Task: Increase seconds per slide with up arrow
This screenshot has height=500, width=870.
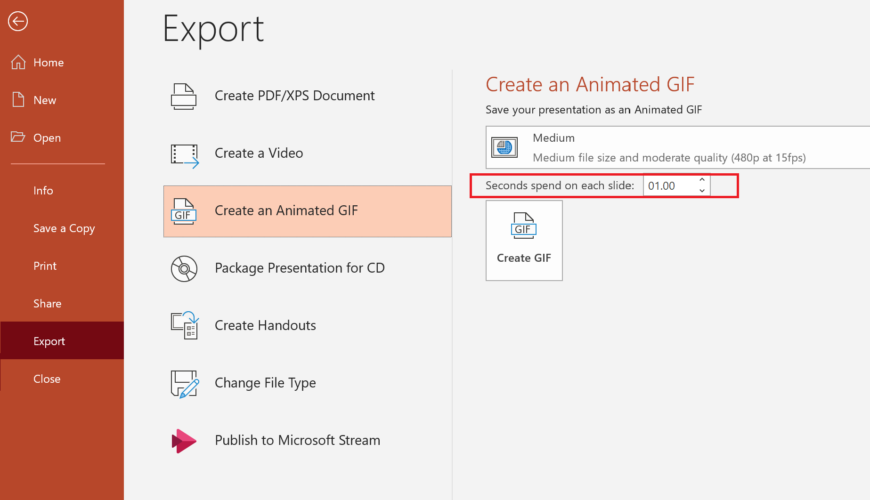Action: 702,180
